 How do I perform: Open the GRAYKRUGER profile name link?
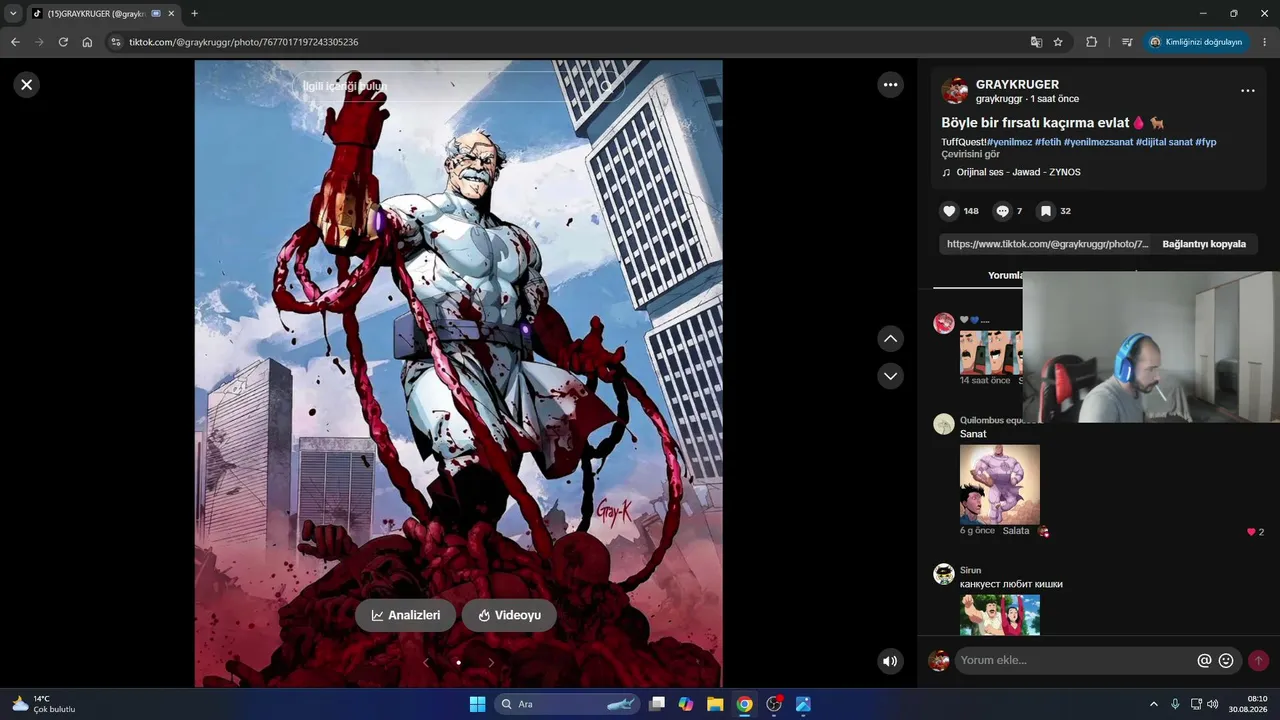(x=1017, y=85)
